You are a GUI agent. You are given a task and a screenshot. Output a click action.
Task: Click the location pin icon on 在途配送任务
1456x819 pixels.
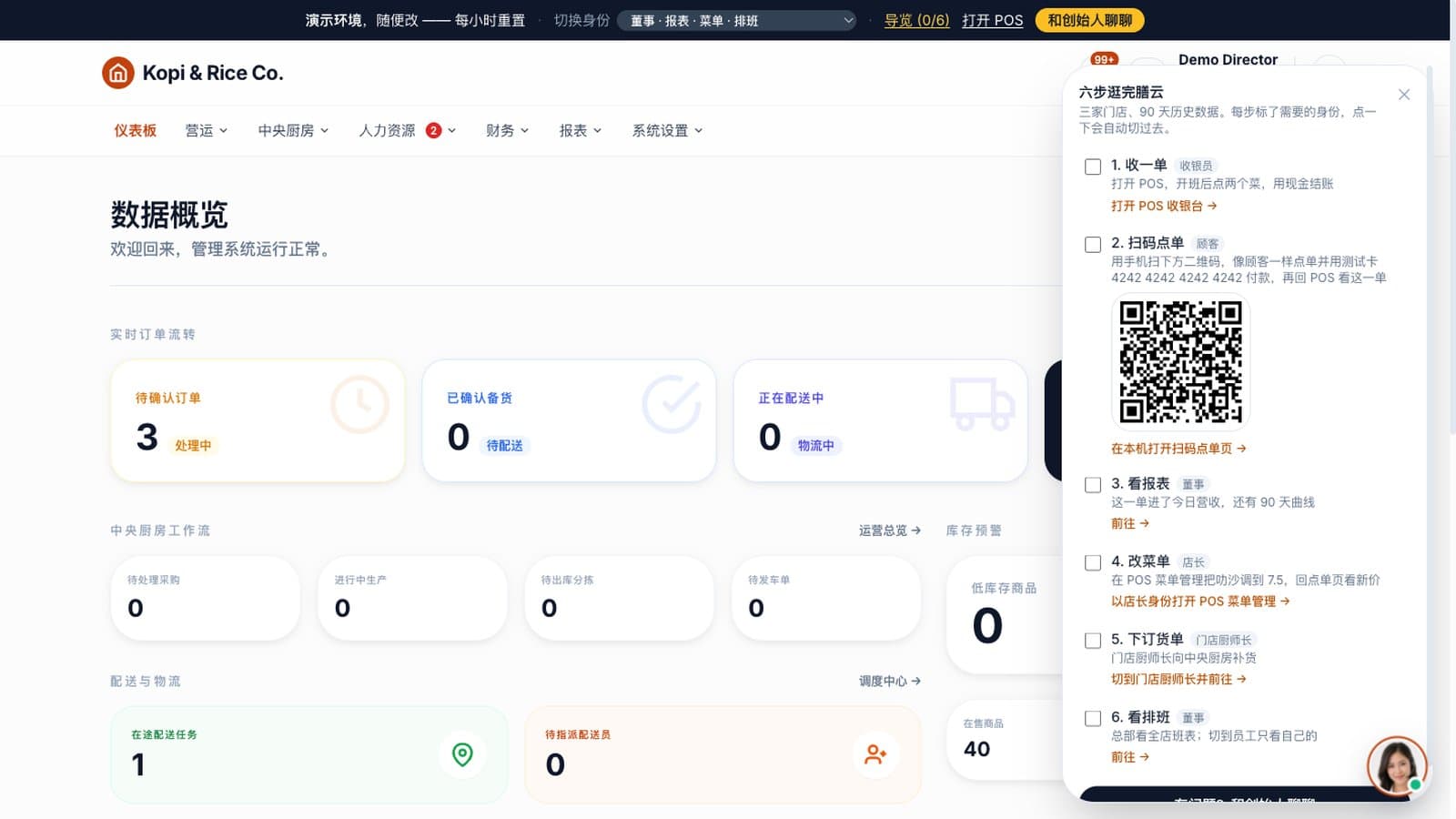coord(462,754)
